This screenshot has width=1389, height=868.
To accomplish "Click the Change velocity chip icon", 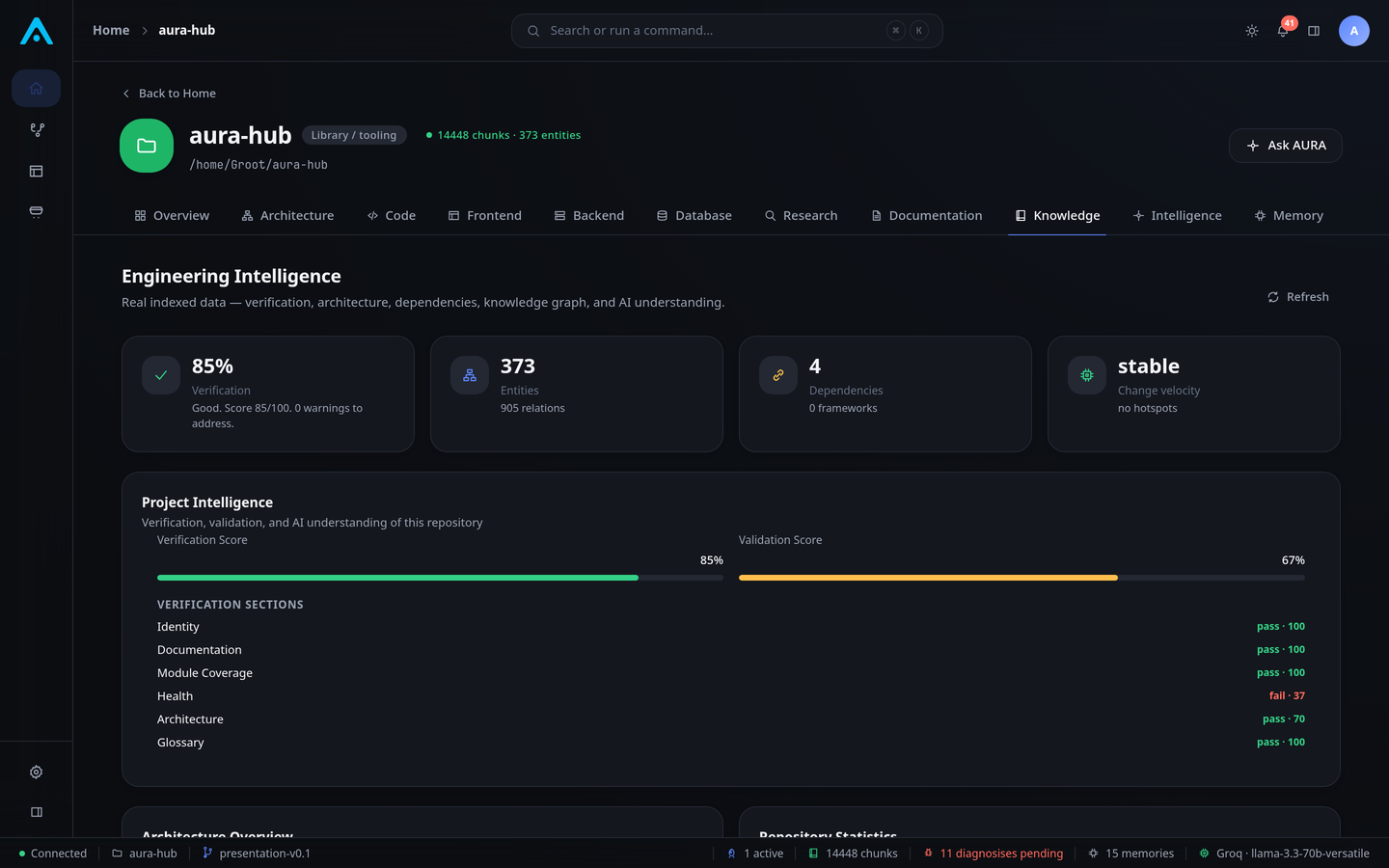I will 1087,375.
